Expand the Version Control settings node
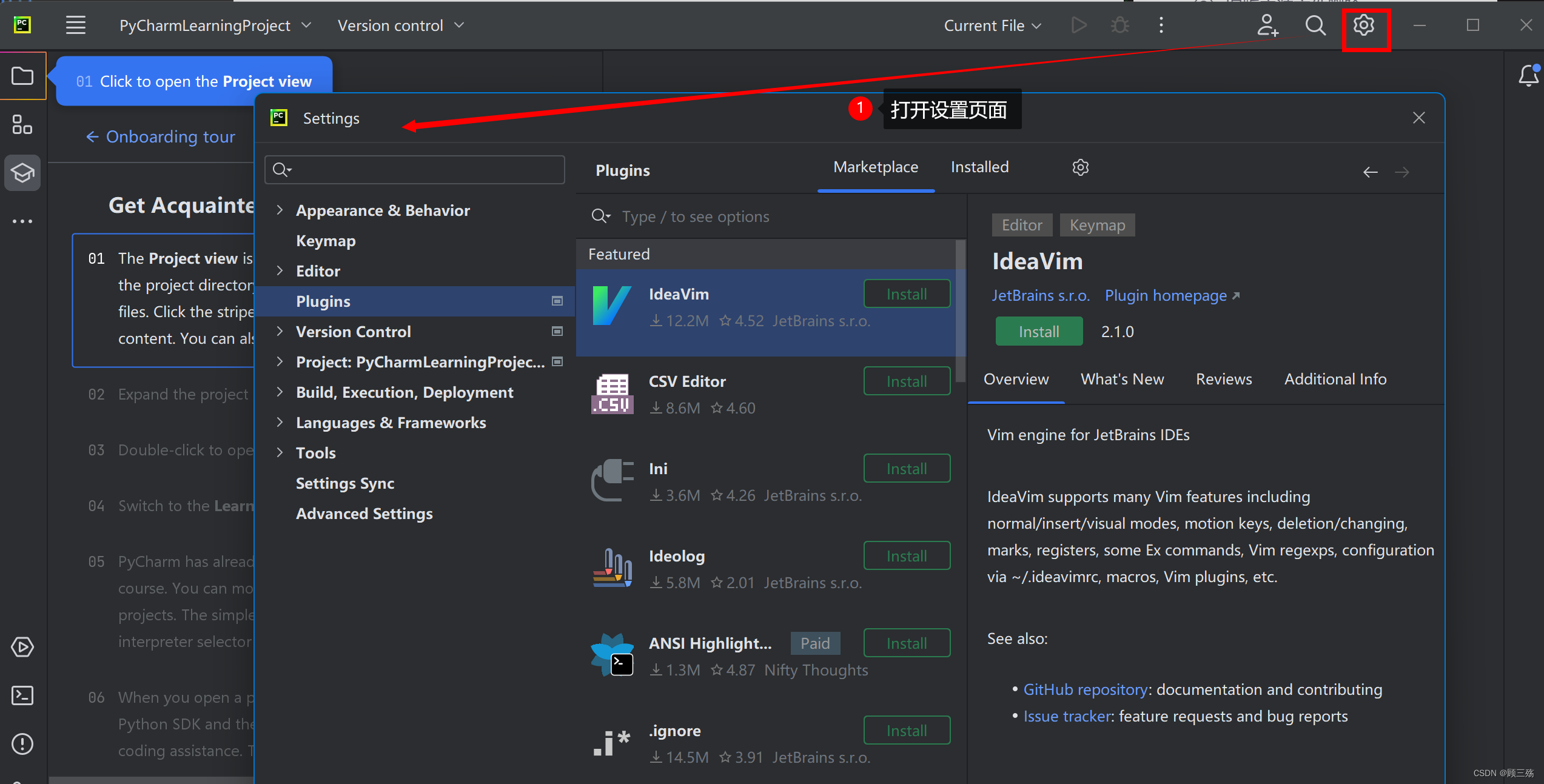This screenshot has width=1544, height=784. 280,331
